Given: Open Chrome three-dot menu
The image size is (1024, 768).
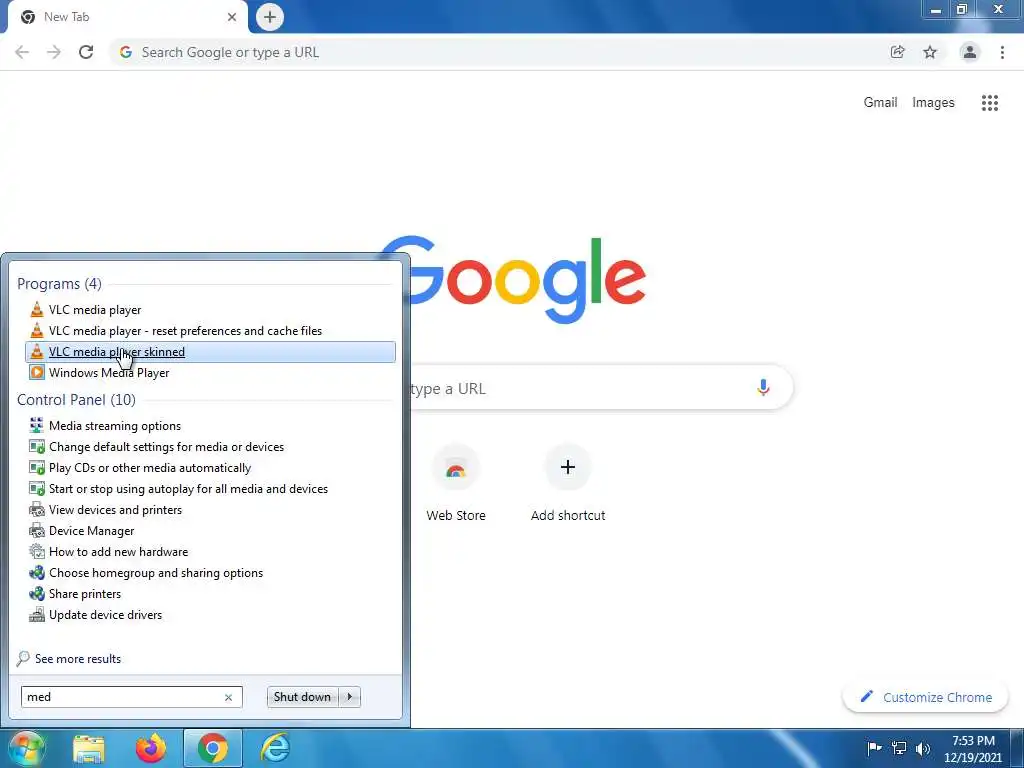Looking at the screenshot, I should [1002, 52].
